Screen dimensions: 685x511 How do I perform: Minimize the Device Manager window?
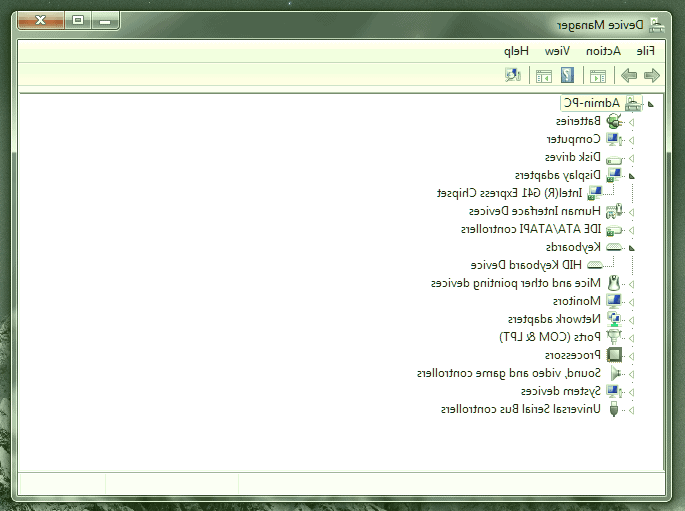click(x=105, y=20)
